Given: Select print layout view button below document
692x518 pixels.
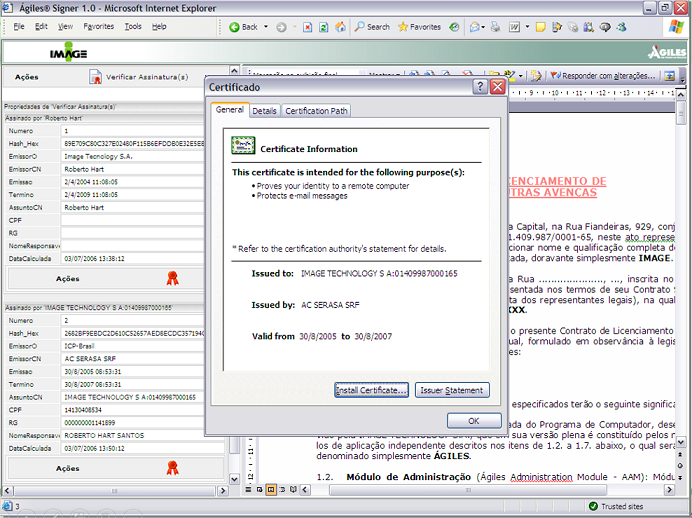Looking at the screenshot, I should 271,489.
